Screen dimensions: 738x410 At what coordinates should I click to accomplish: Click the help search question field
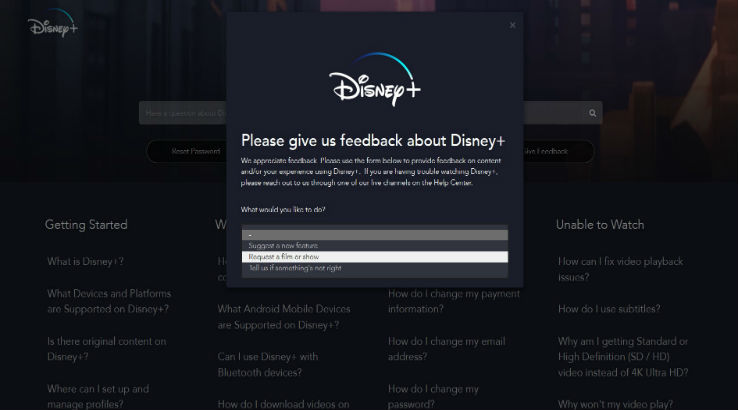[185, 113]
